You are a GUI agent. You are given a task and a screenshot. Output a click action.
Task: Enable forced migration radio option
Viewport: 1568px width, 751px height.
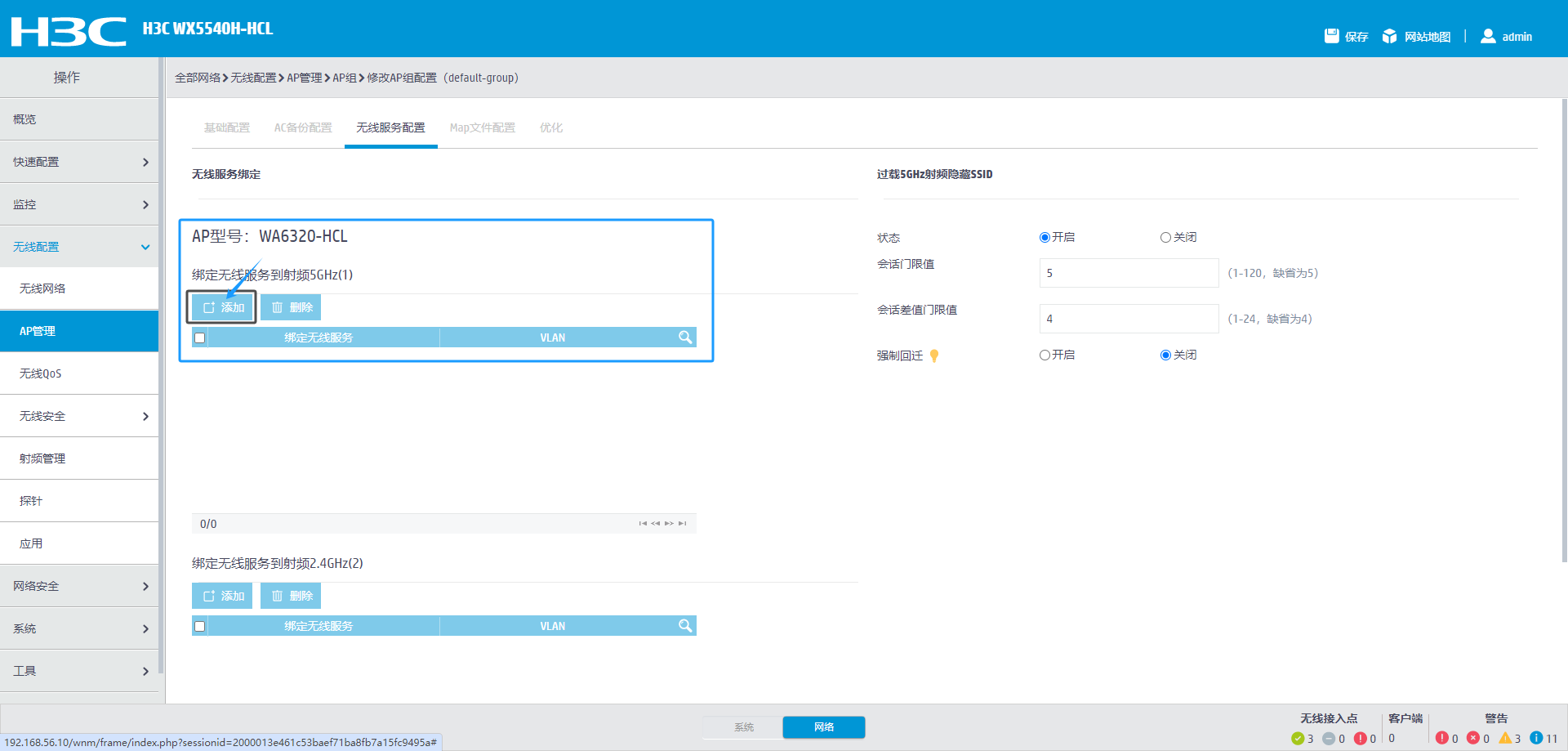(1045, 355)
